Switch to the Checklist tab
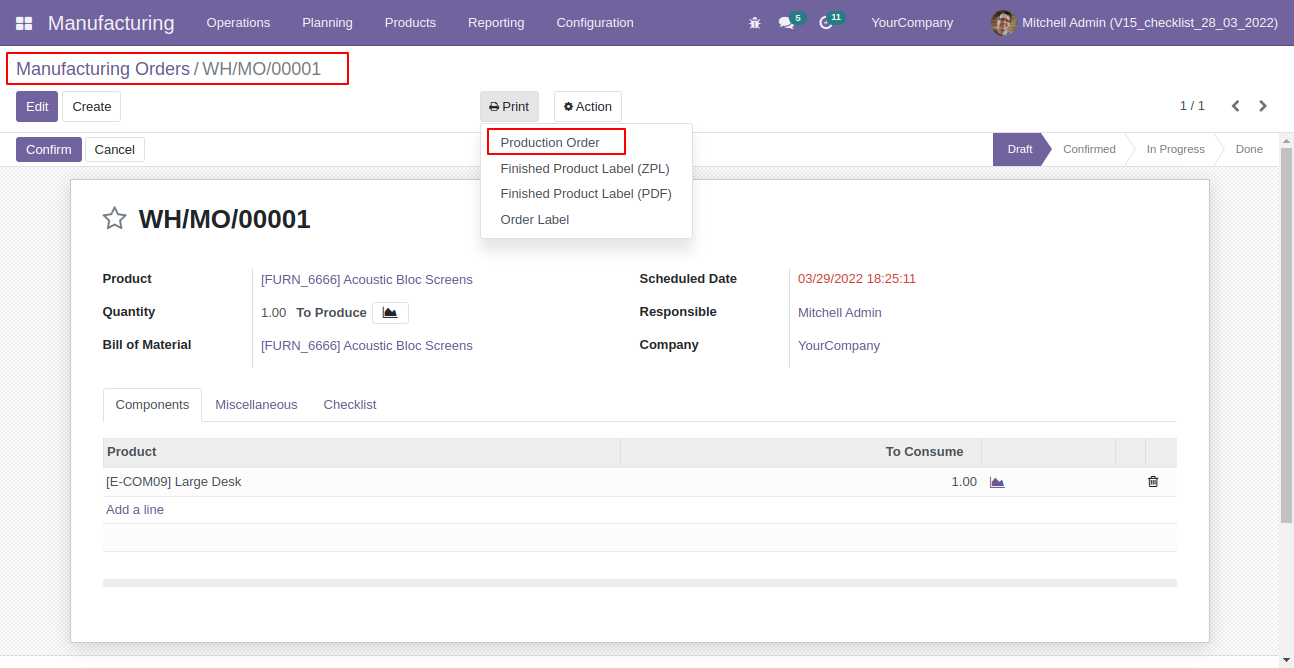Viewport: 1294px width, 668px height. click(x=350, y=405)
